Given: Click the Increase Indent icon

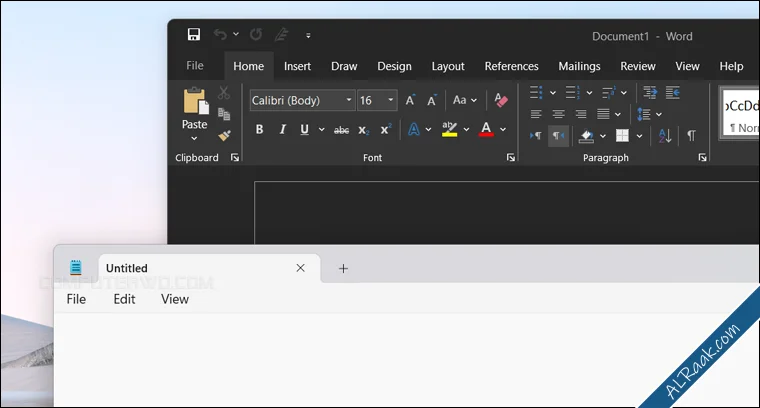Looking at the screenshot, I should tap(673, 92).
